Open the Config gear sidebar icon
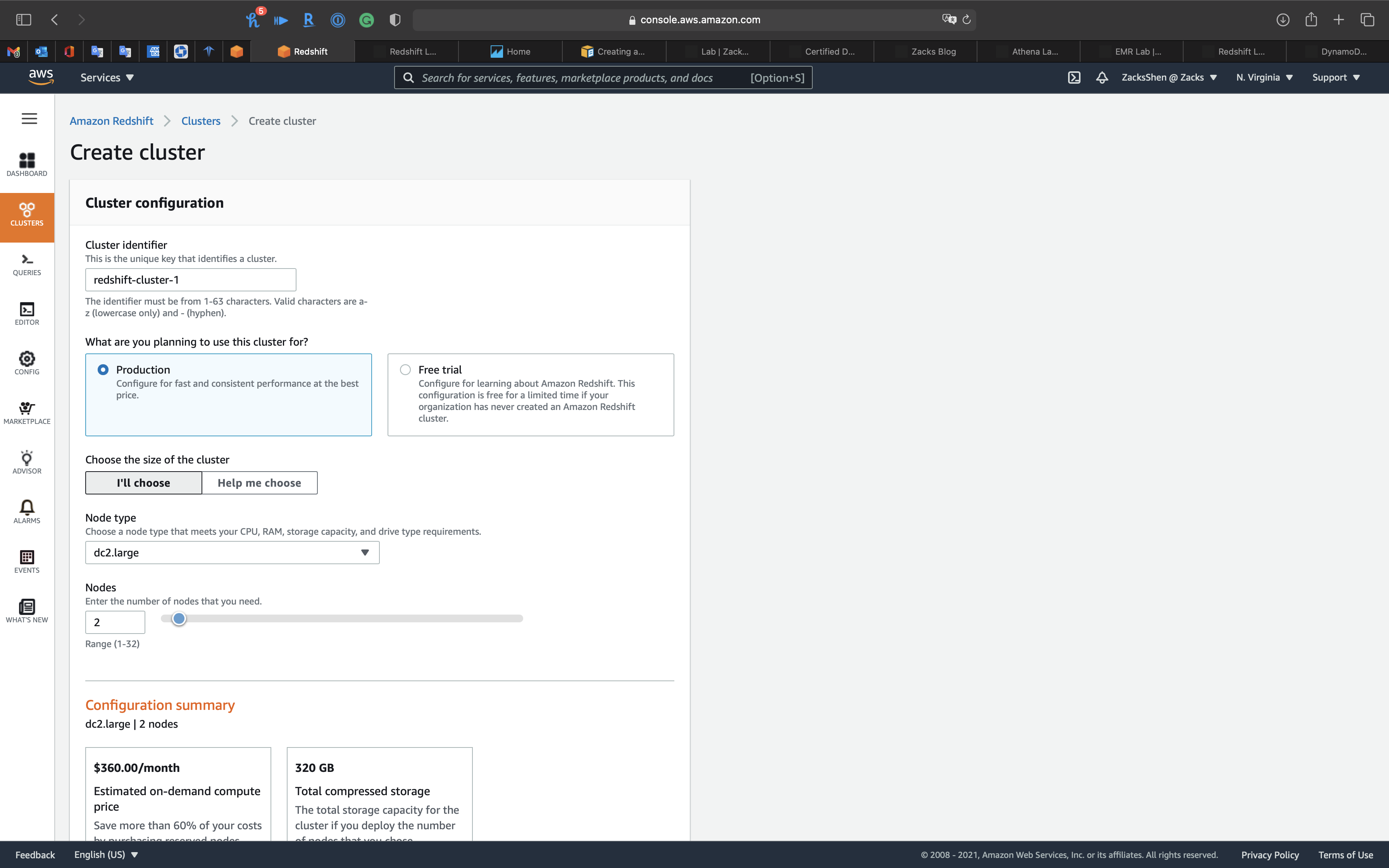 tap(27, 363)
